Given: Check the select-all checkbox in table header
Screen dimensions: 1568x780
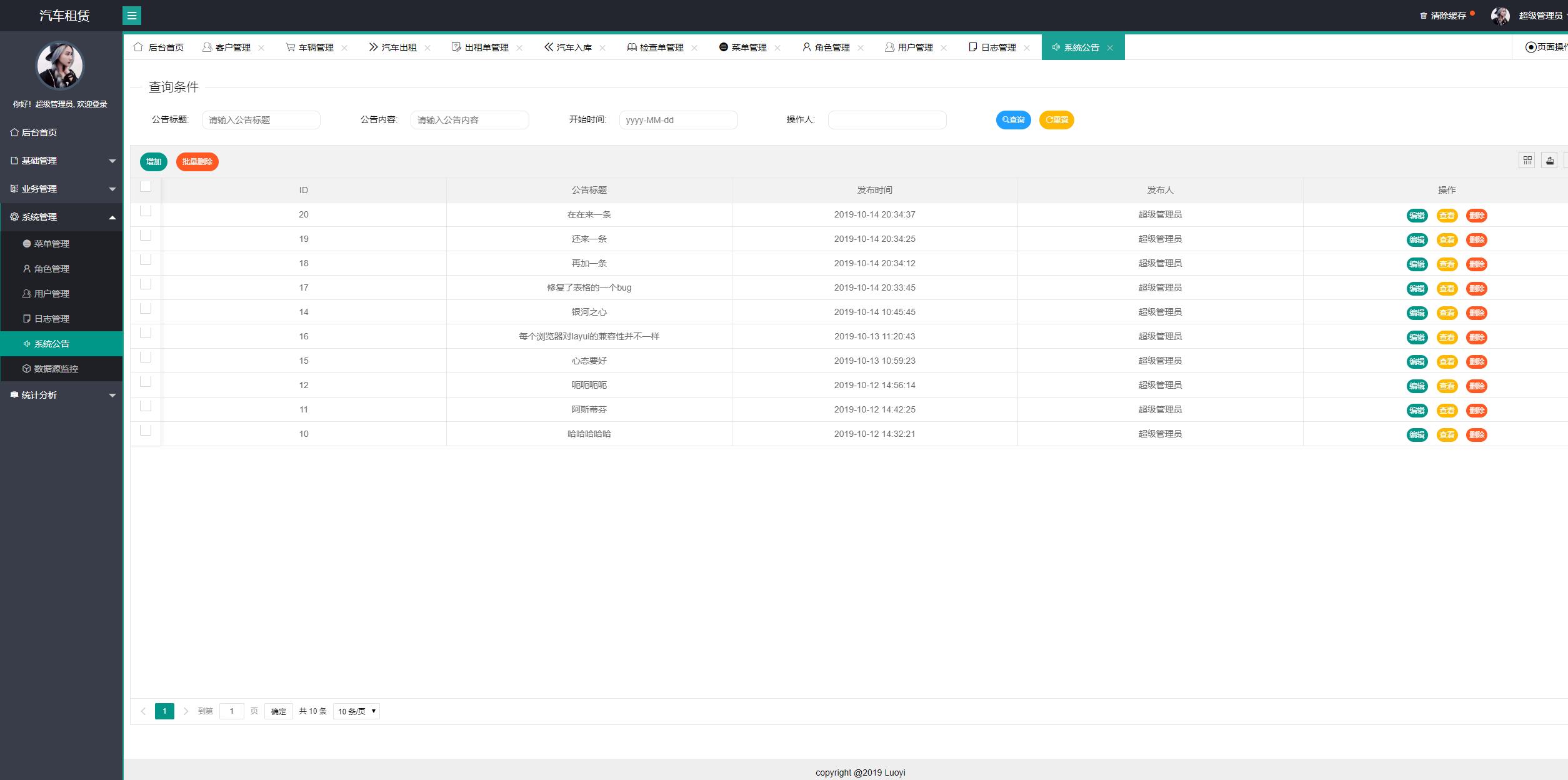Looking at the screenshot, I should pos(146,186).
